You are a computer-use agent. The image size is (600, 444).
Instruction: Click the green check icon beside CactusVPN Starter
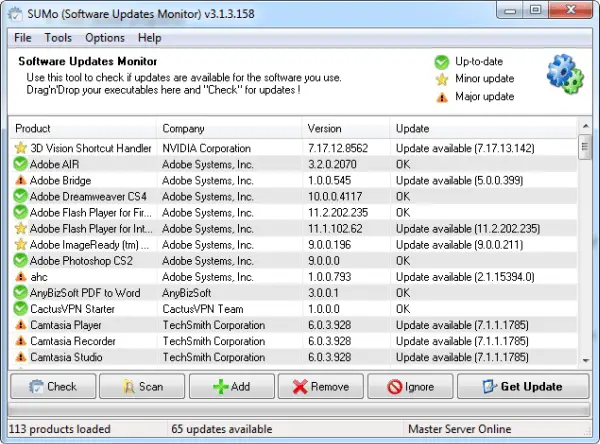[x=20, y=309]
